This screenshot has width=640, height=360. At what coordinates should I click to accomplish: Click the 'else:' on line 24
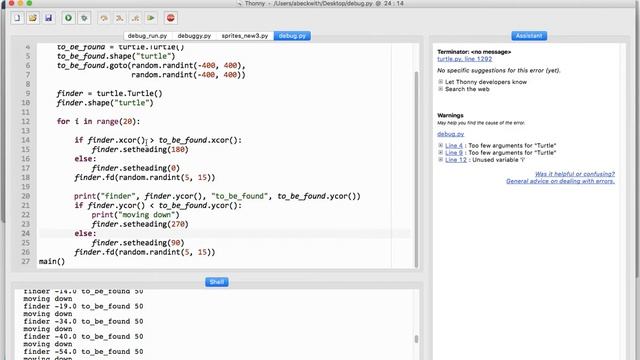[85, 233]
